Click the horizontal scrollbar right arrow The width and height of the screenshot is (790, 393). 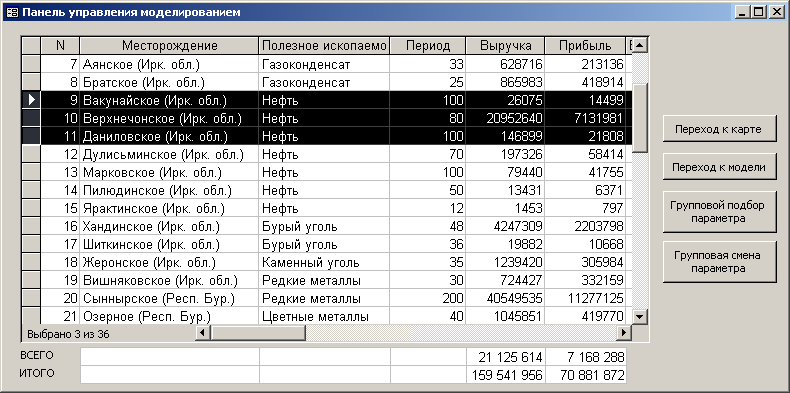pyautogui.click(x=624, y=333)
